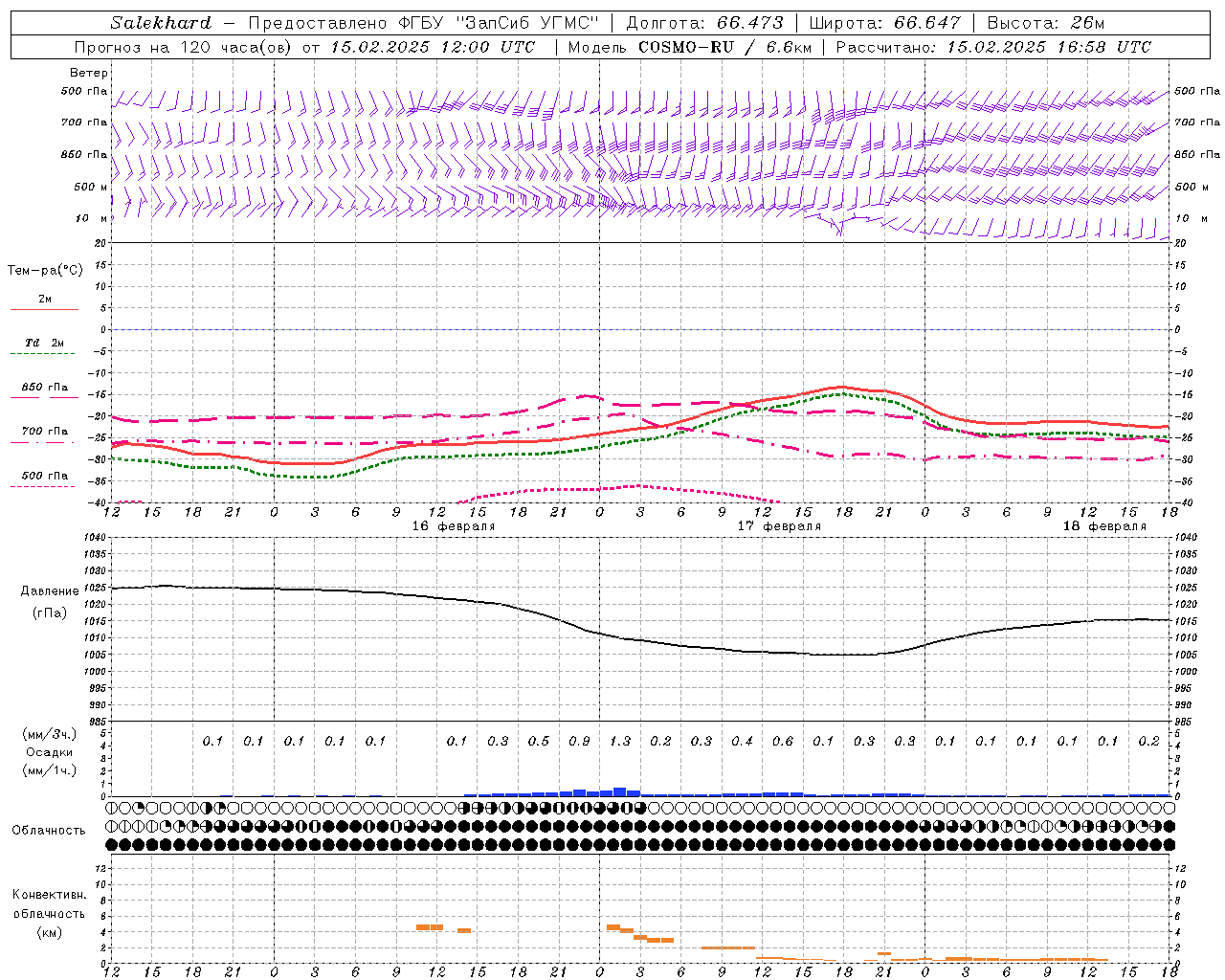Click the Ветер panel label
The height and width of the screenshot is (980, 1225).
tap(88, 73)
